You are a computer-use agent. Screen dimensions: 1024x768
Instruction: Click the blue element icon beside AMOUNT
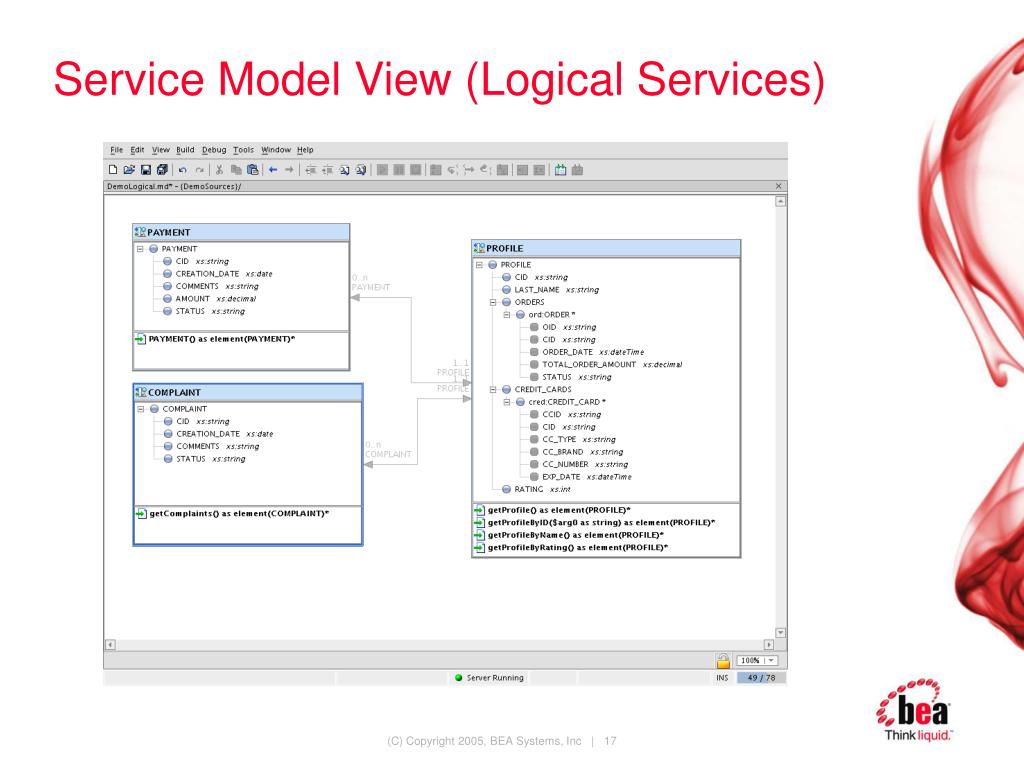pos(167,298)
